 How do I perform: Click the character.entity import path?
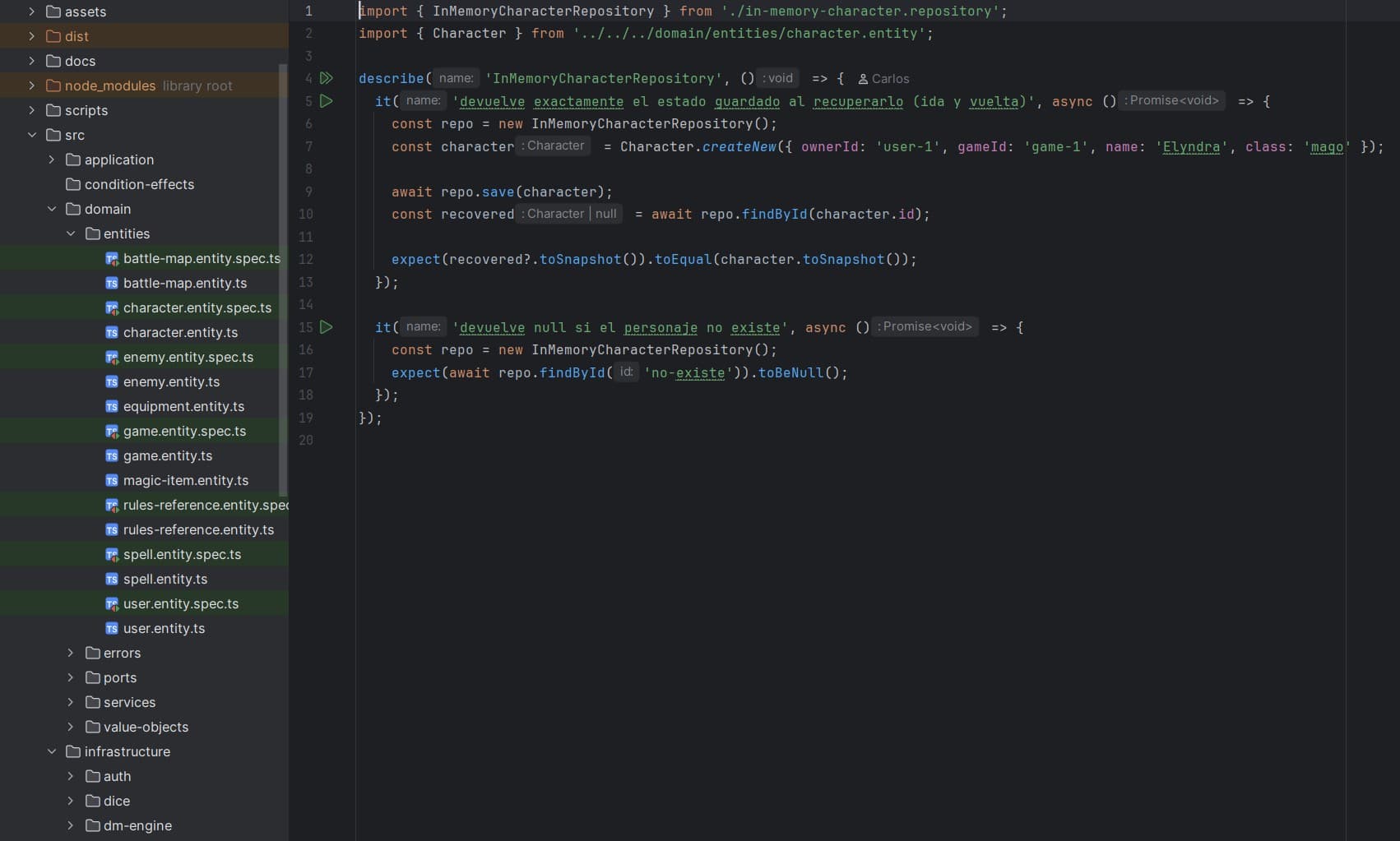749,33
